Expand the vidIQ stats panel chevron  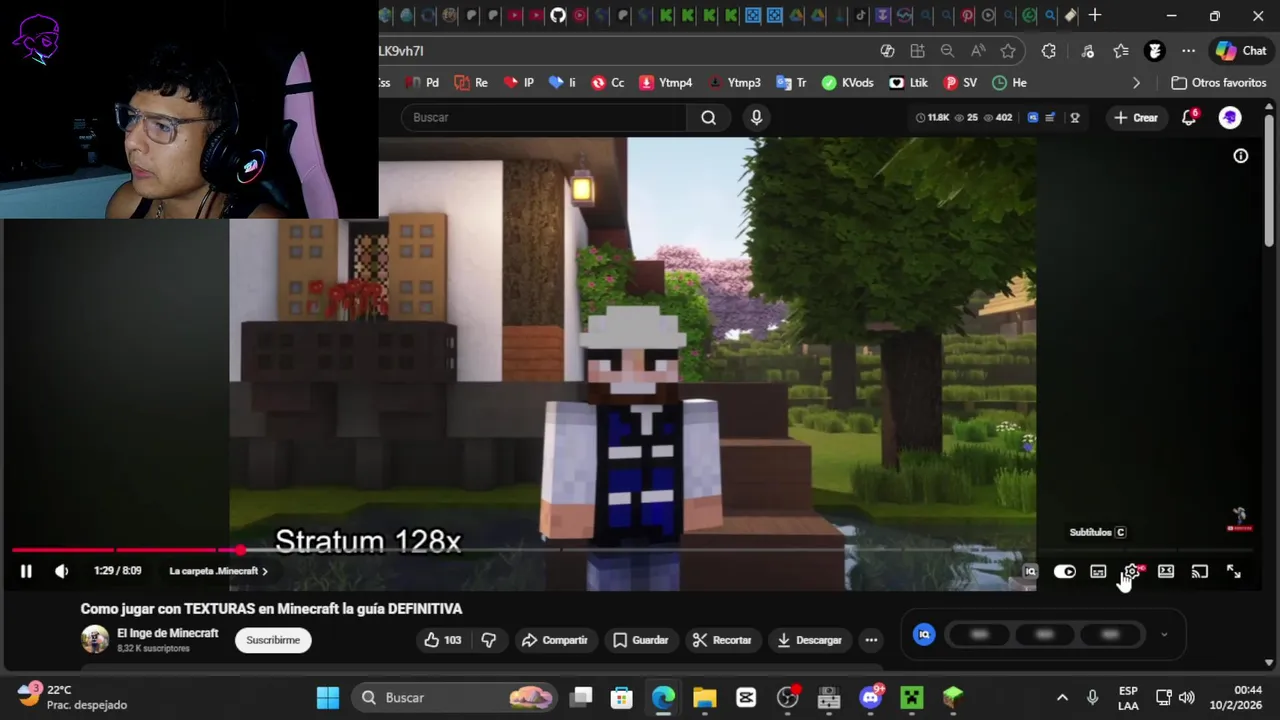(1163, 634)
